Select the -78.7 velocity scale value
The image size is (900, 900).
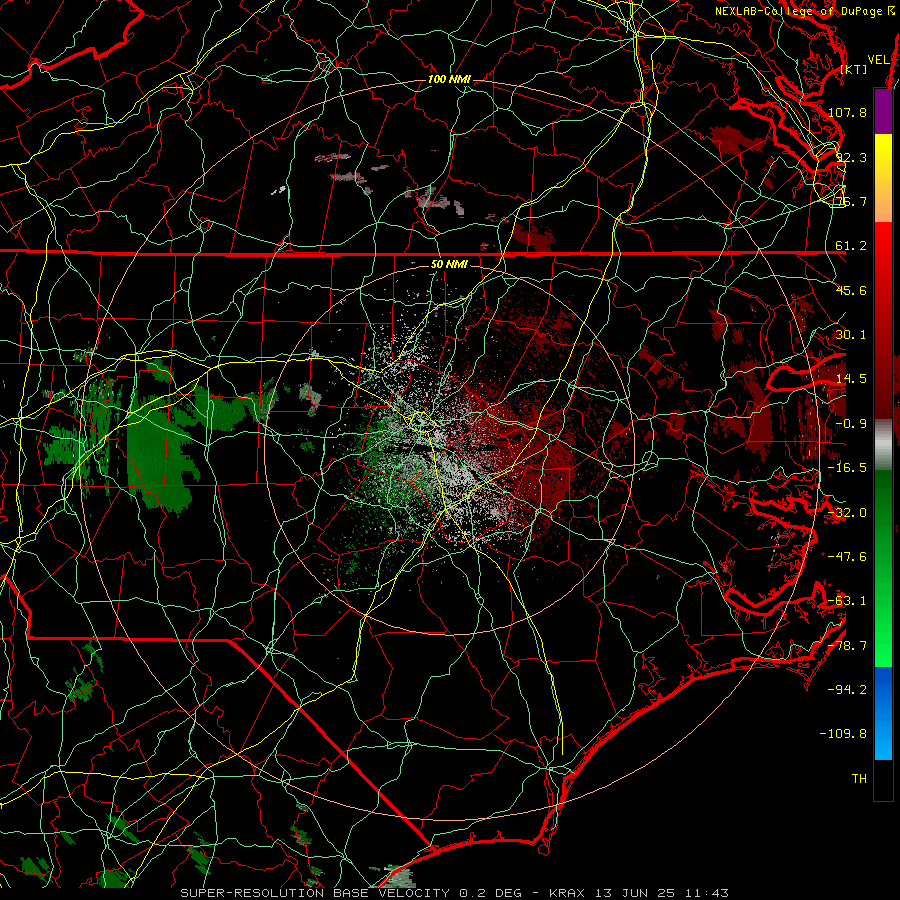pyautogui.click(x=847, y=646)
